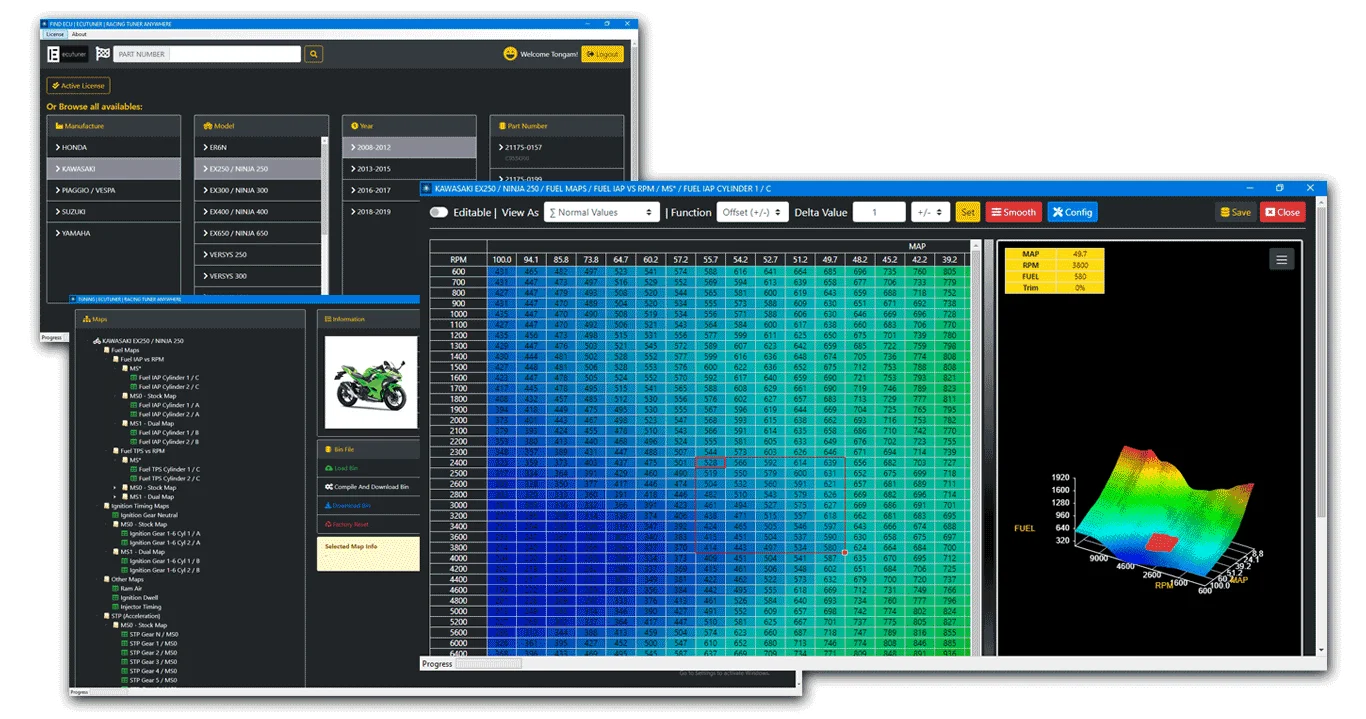Open the View As Normal Values dropdown
Screen dimensions: 1366x719
(x=602, y=212)
